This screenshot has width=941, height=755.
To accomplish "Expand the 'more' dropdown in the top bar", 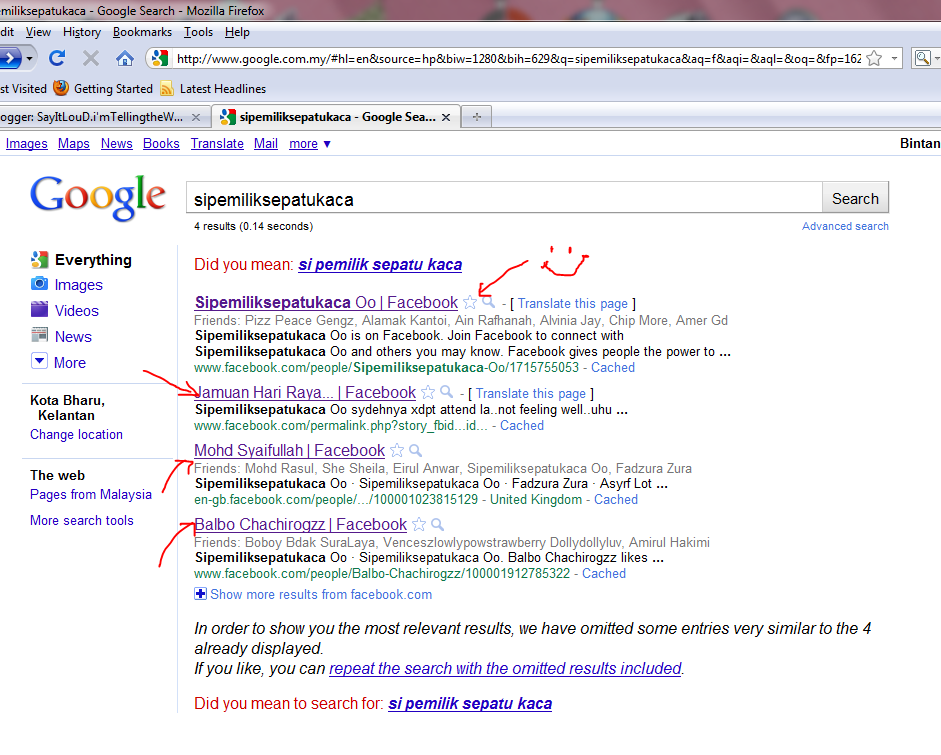I will pyautogui.click(x=310, y=144).
